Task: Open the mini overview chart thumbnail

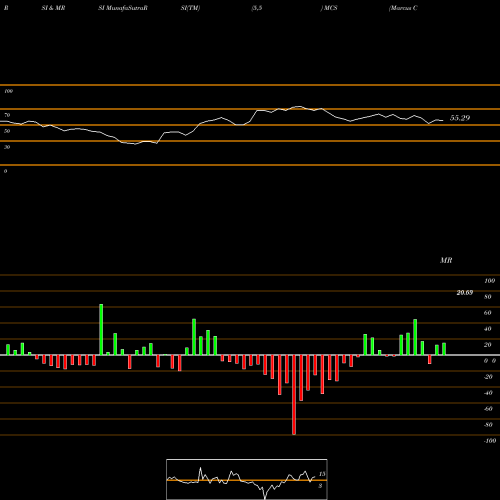Action: pos(247,479)
